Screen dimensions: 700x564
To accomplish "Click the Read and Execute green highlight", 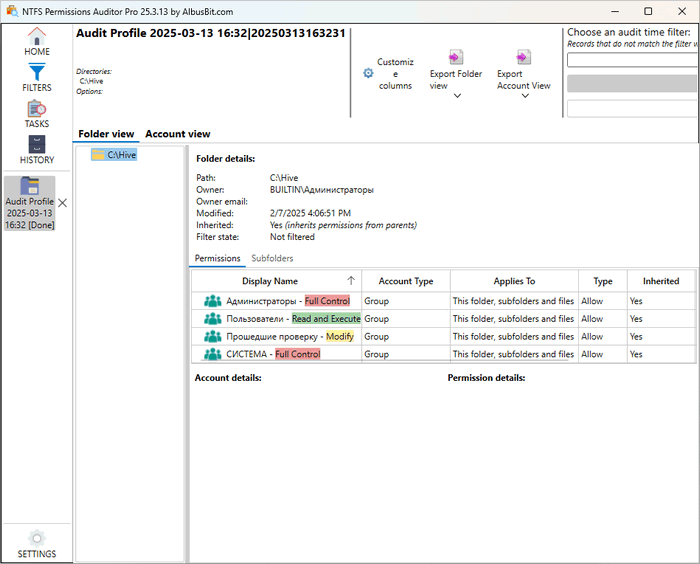I will 325,318.
